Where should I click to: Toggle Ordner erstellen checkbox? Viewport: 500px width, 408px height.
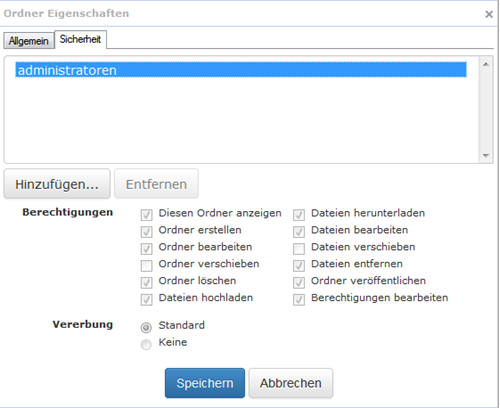(x=146, y=232)
